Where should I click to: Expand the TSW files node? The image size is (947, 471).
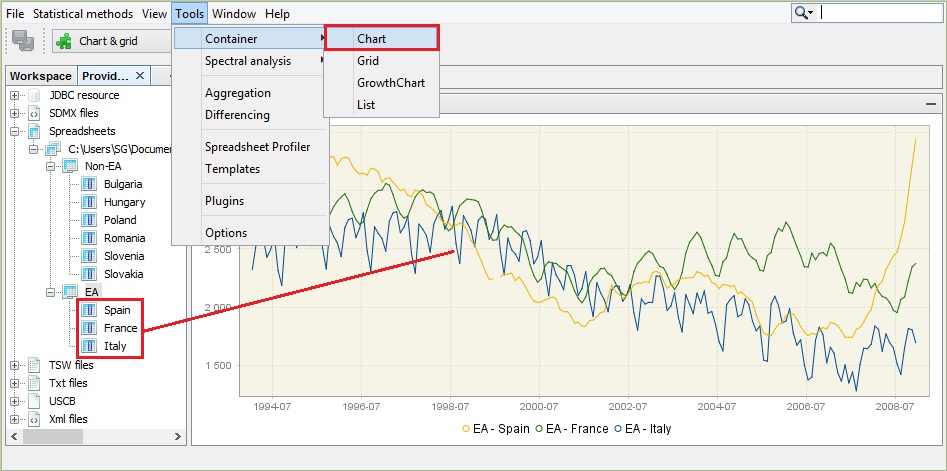point(15,365)
